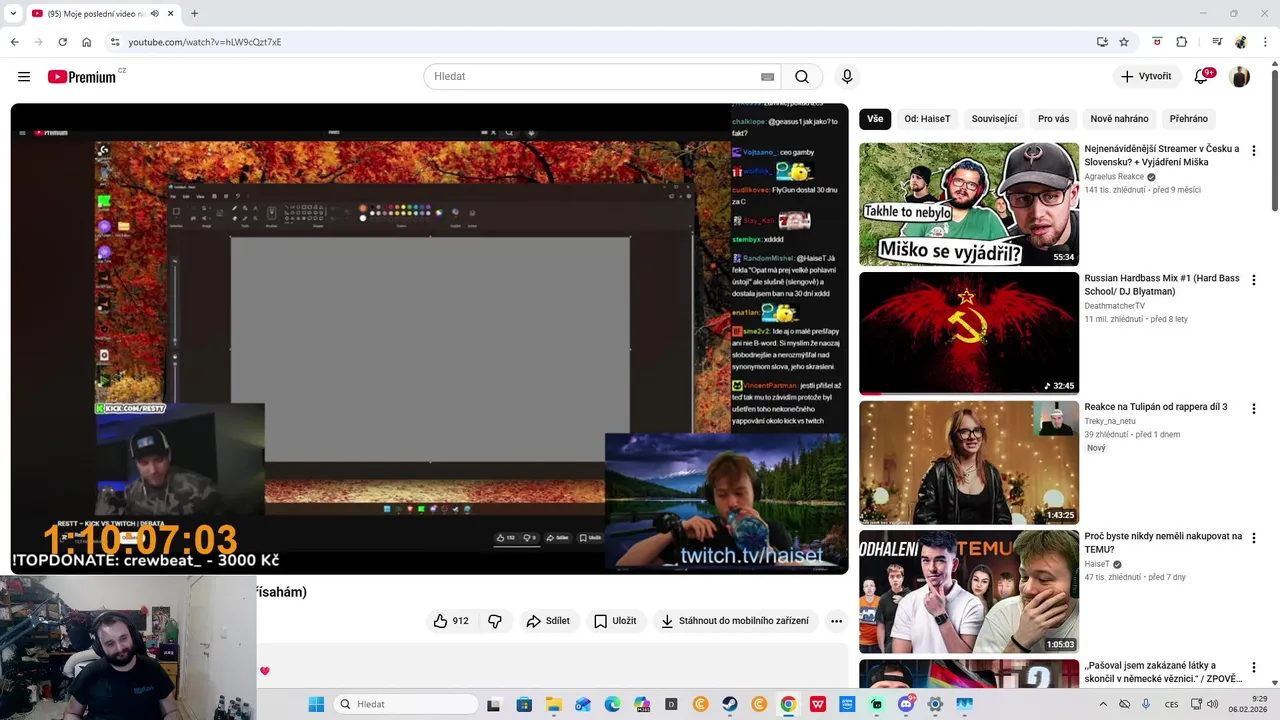Reload the page

pos(62,42)
